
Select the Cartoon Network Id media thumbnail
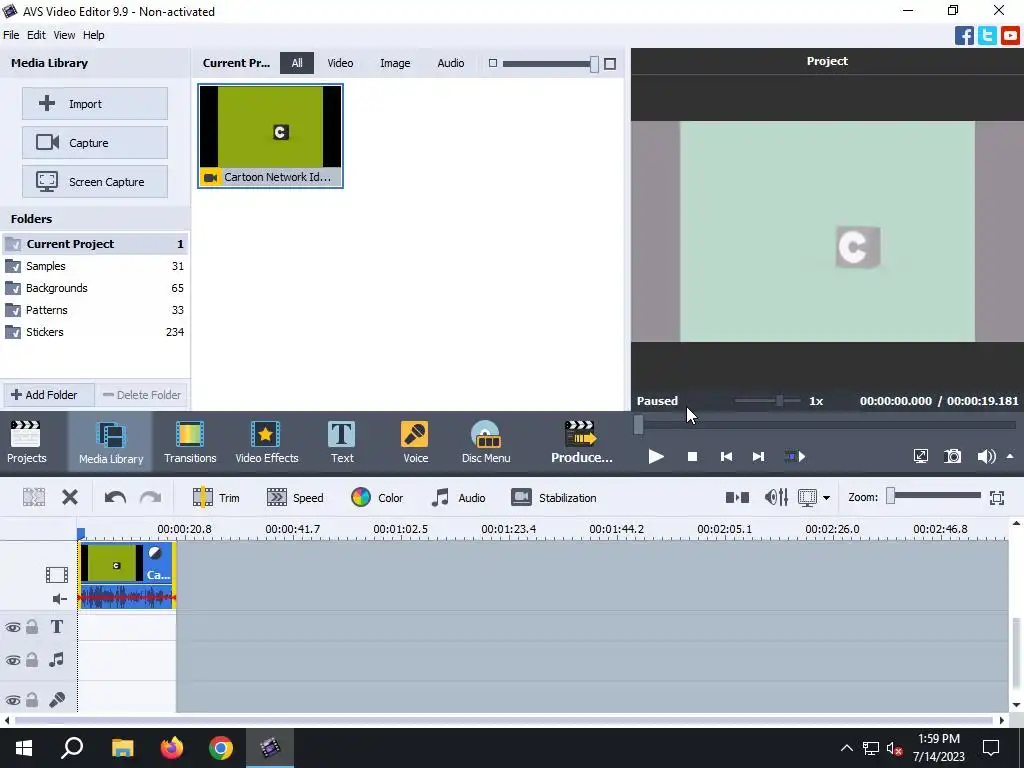pyautogui.click(x=270, y=136)
